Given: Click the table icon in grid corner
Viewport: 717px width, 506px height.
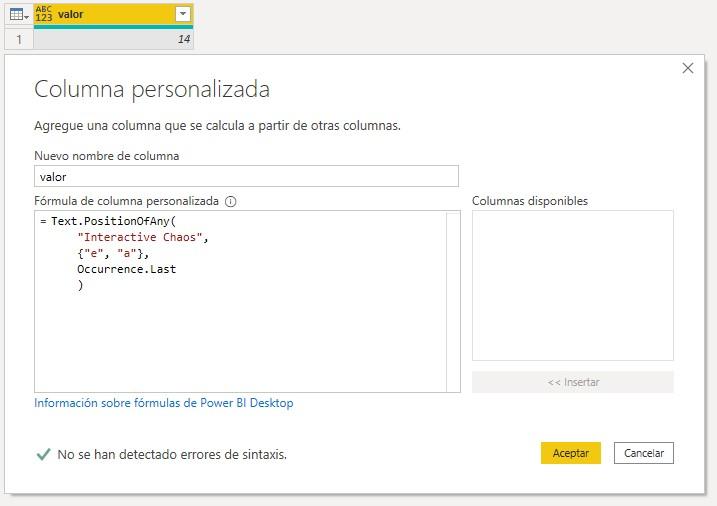Looking at the screenshot, I should tap(17, 14).
